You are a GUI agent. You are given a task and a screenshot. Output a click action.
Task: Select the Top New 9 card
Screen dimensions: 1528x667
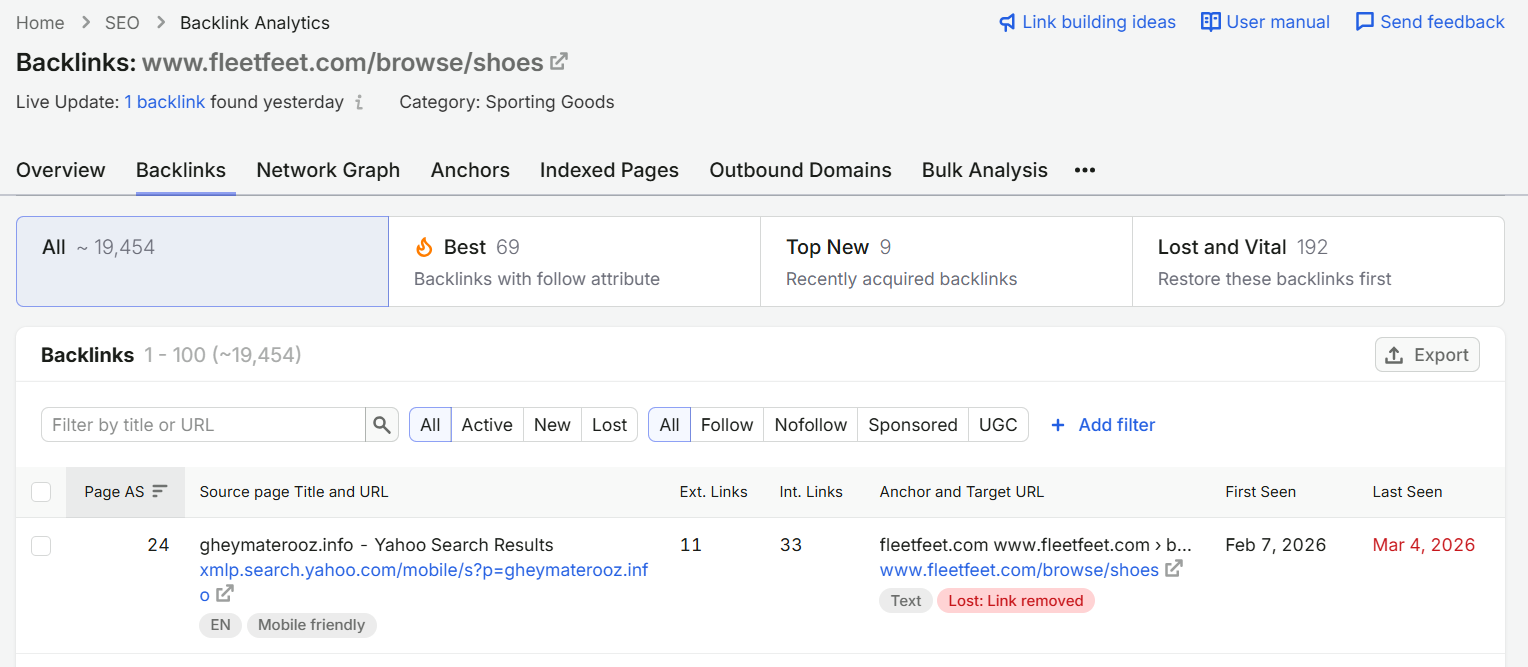946,261
